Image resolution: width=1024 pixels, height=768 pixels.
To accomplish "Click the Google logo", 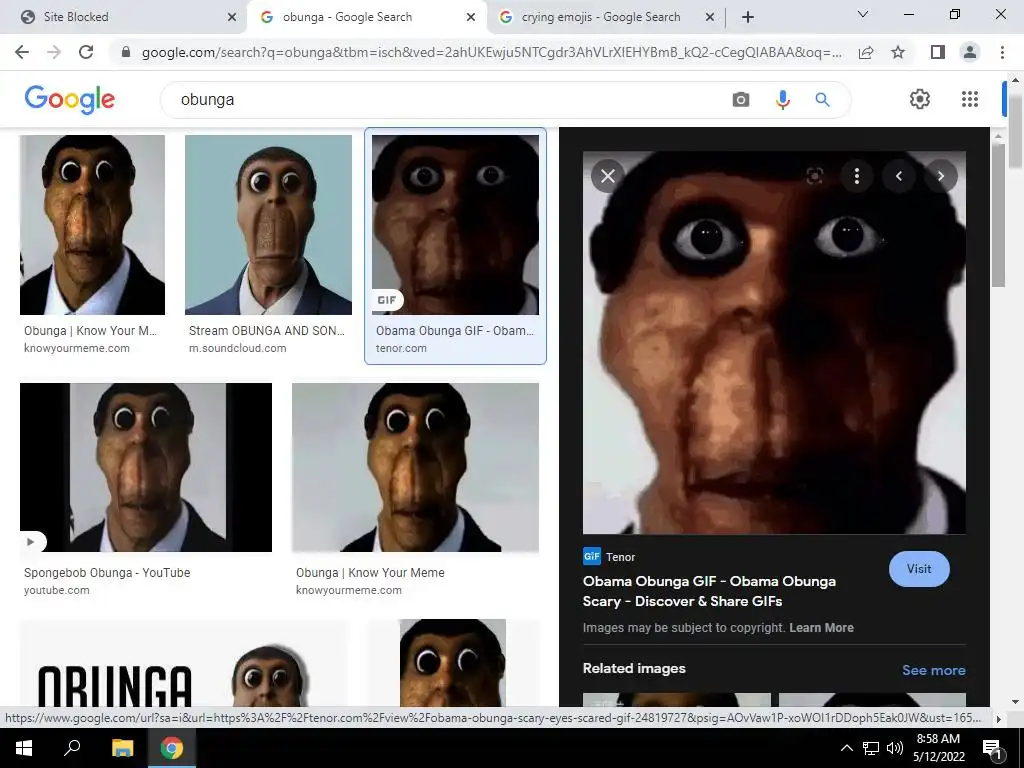I will (x=70, y=99).
